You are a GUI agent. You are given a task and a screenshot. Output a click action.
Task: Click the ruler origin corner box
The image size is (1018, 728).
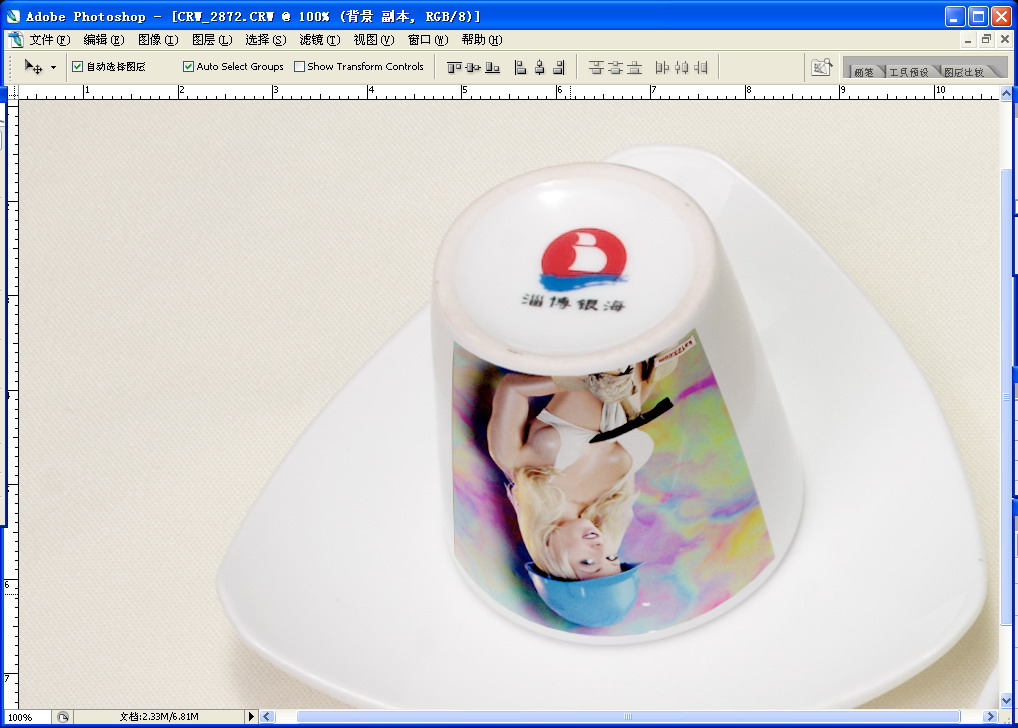point(12,93)
